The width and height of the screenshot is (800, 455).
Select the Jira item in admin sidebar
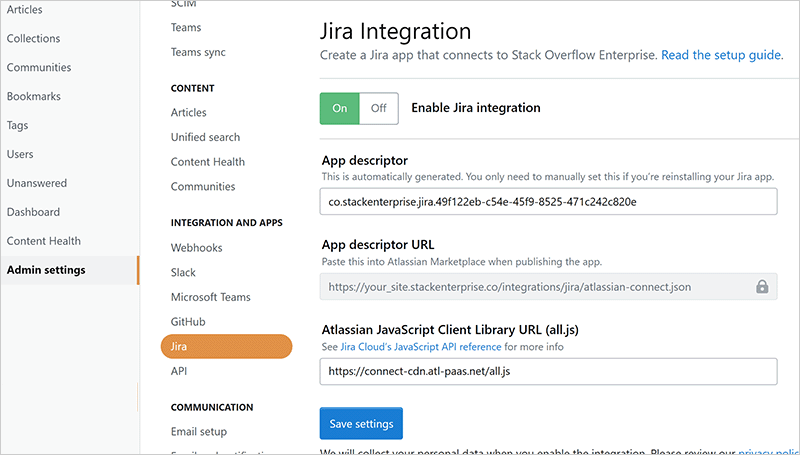click(226, 347)
